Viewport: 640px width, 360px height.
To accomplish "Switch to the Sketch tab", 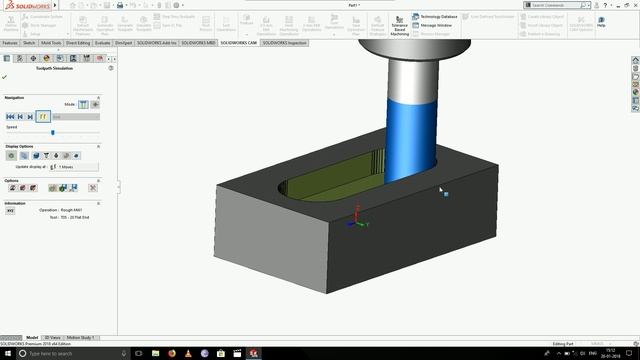I will point(29,43).
